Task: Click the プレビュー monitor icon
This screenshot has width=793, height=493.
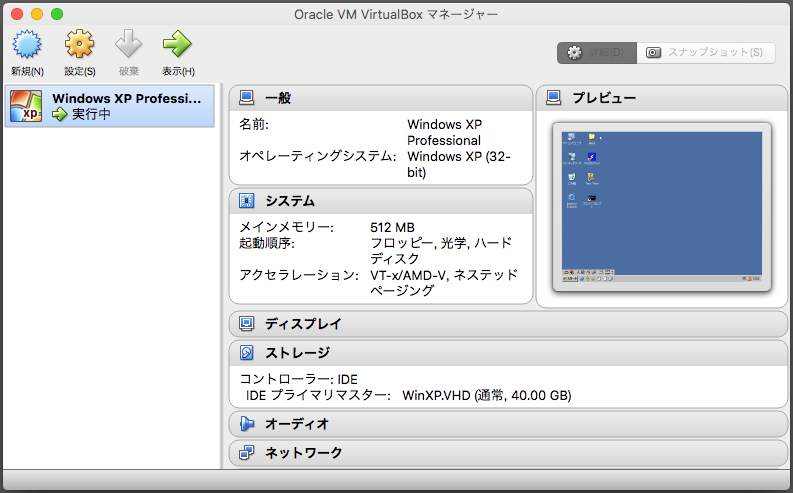Action: [554, 98]
